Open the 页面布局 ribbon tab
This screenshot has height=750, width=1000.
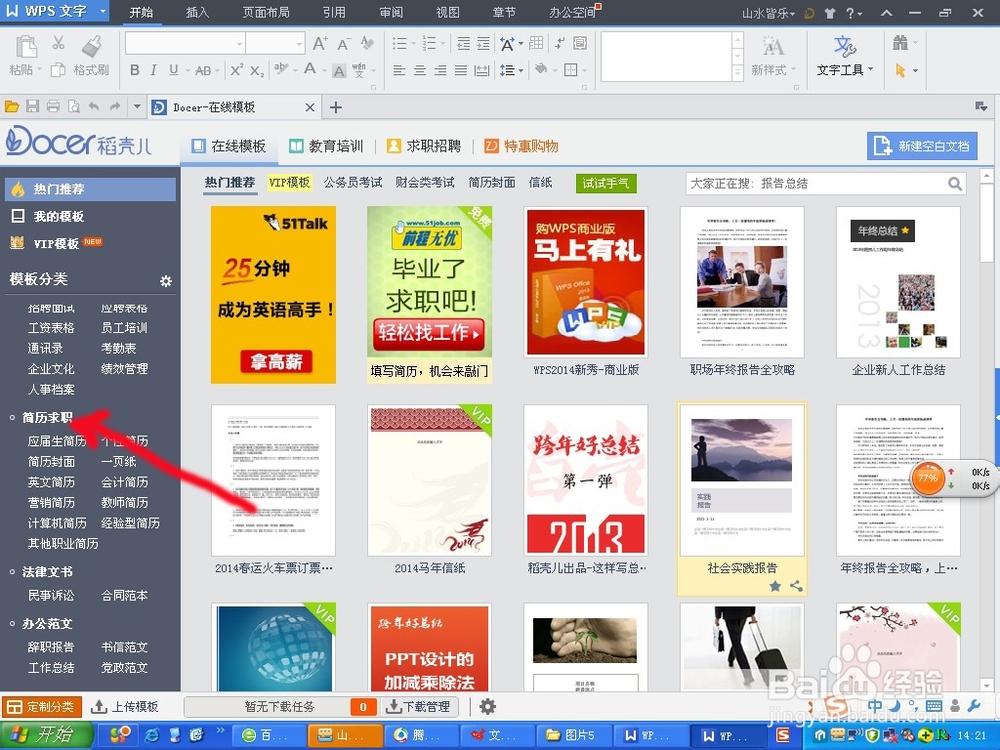266,12
